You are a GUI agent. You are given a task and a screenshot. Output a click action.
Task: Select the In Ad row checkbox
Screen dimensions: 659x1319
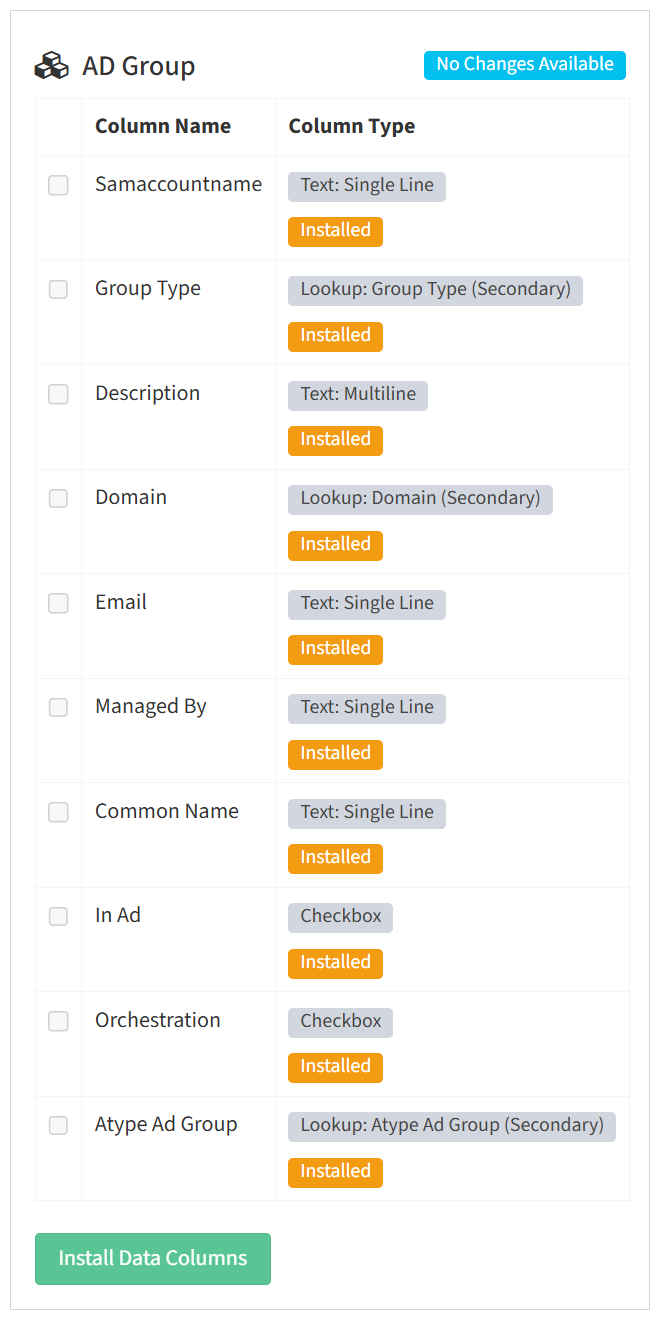coord(59,916)
